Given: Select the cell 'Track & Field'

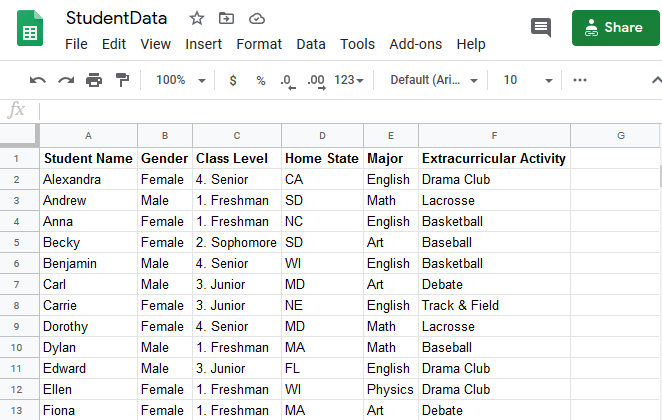Looking at the screenshot, I should (x=494, y=305).
